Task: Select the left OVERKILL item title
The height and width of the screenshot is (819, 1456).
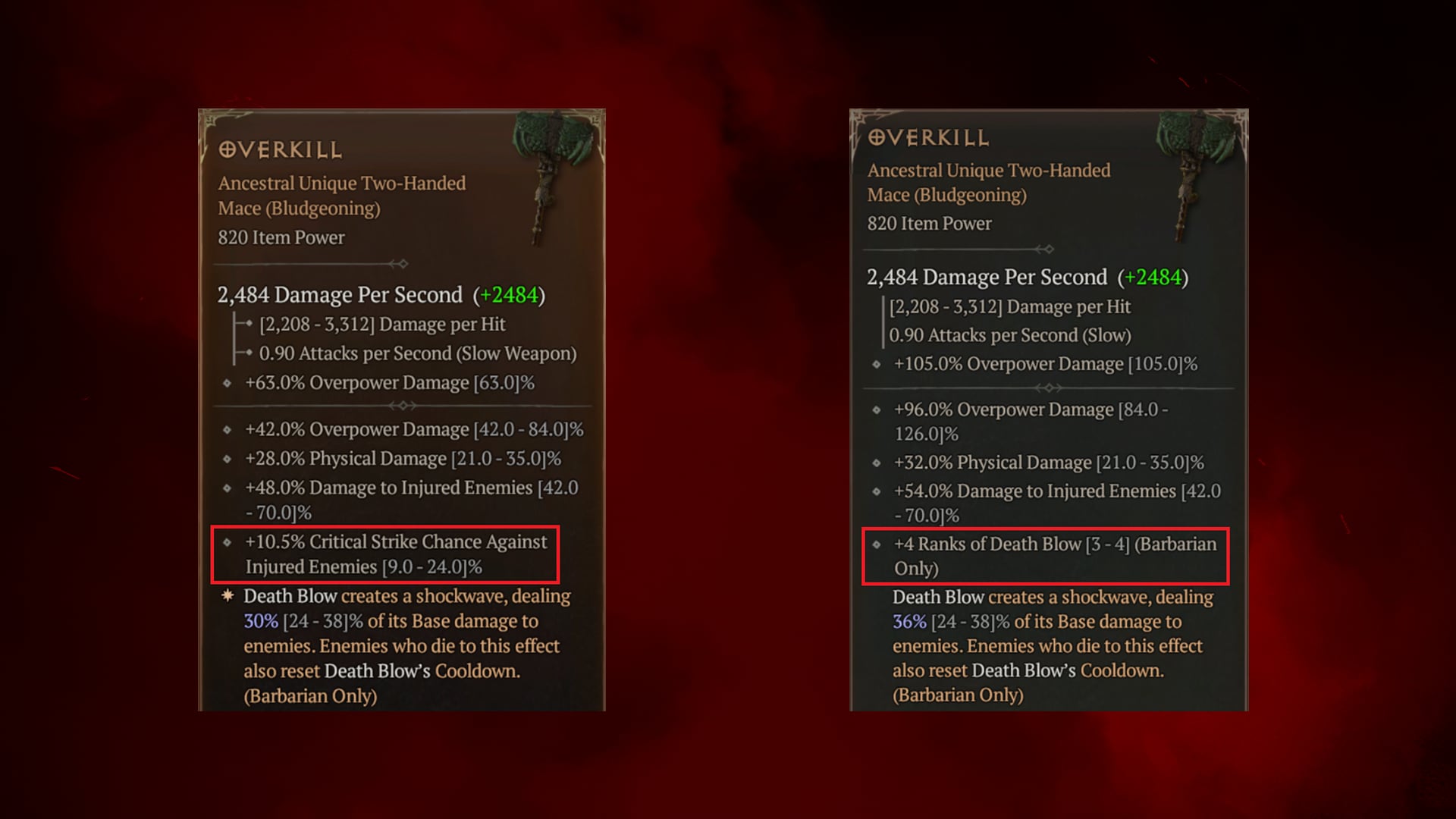Action: click(280, 150)
